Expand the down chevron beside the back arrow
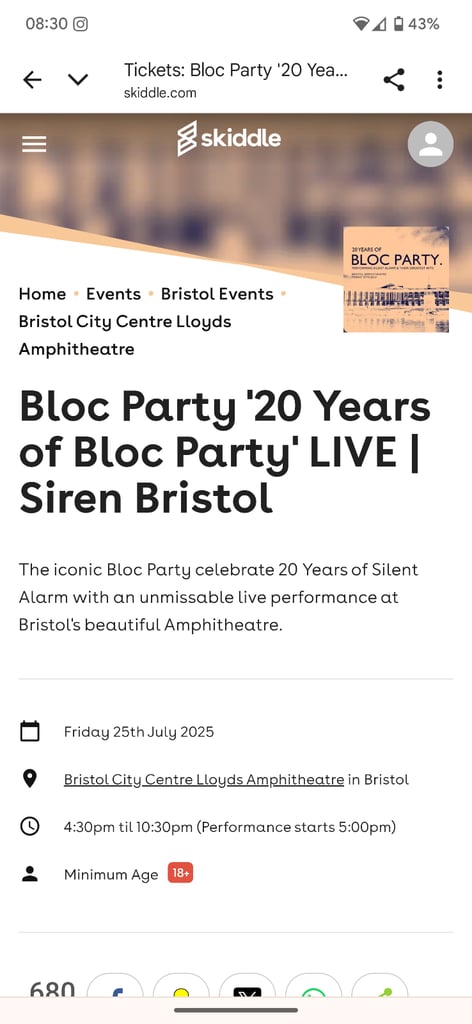472x1024 pixels. coord(78,80)
